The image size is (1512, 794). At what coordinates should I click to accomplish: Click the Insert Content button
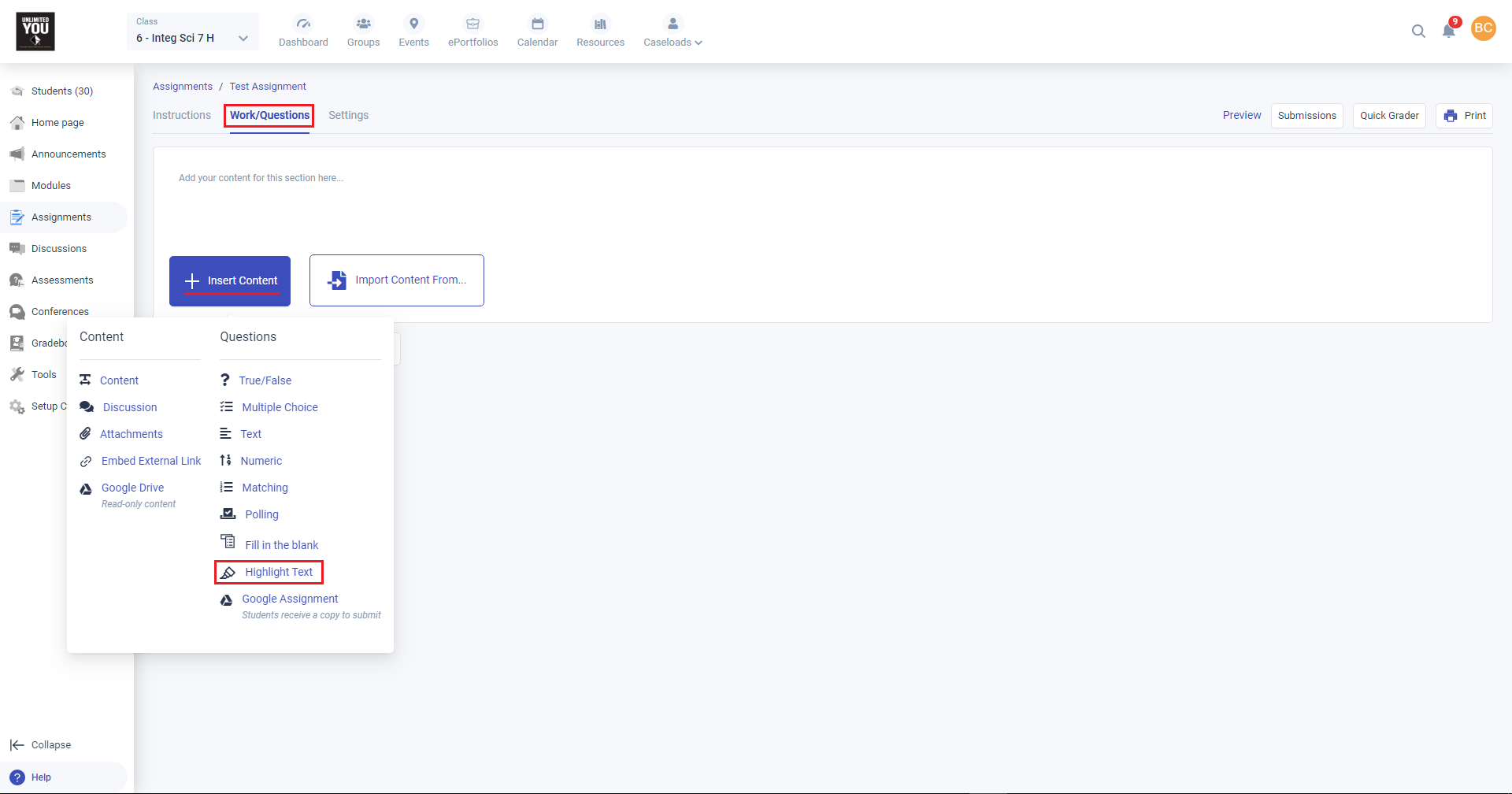[x=230, y=281]
